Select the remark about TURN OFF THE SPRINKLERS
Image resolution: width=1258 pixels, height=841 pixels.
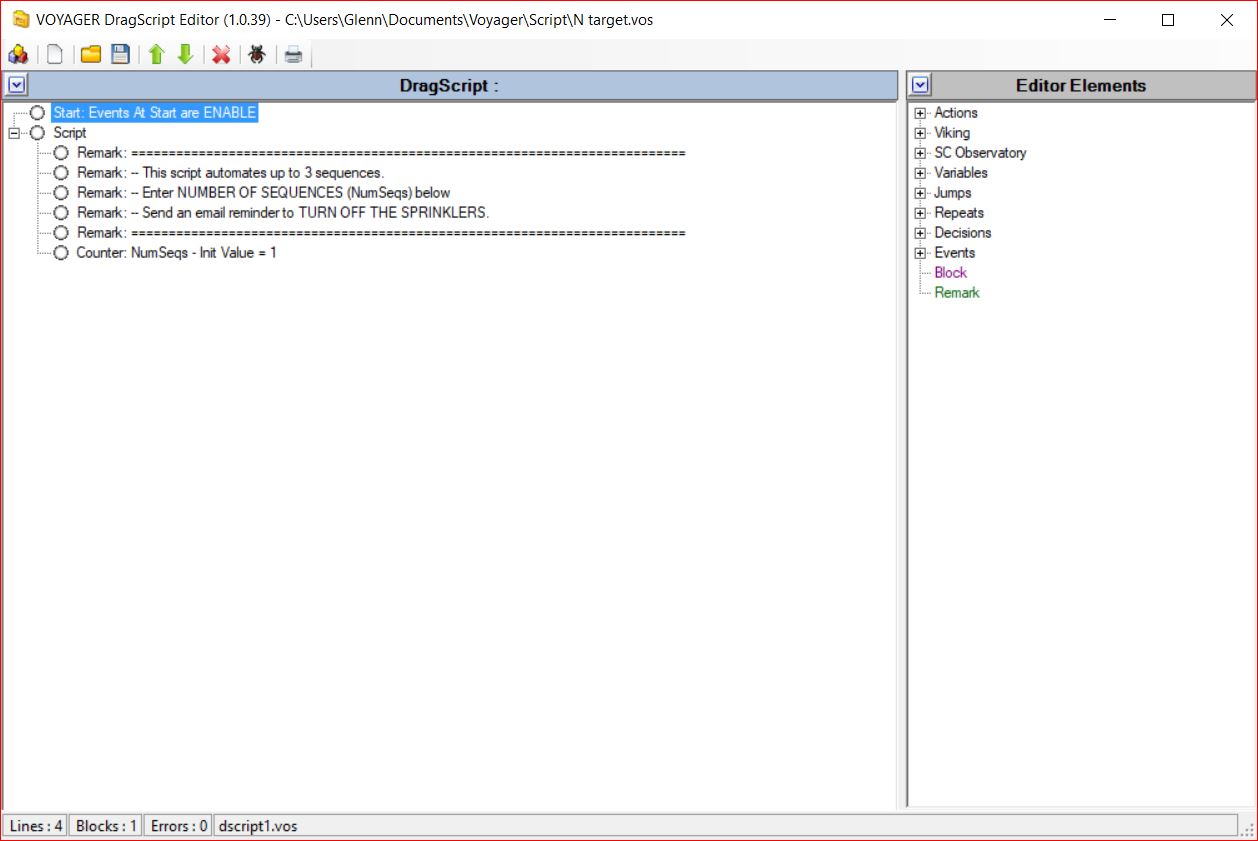(283, 213)
